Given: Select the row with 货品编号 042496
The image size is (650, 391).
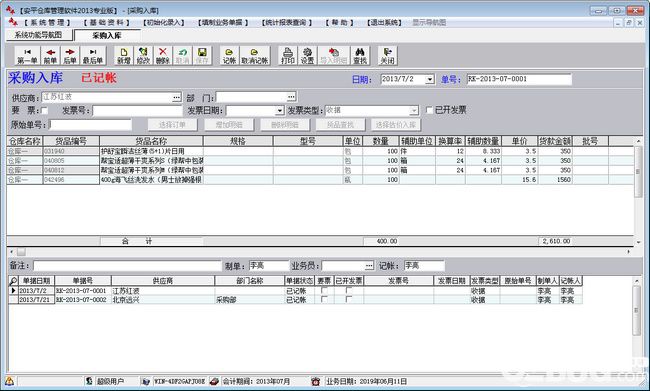Looking at the screenshot, I should 320,180.
